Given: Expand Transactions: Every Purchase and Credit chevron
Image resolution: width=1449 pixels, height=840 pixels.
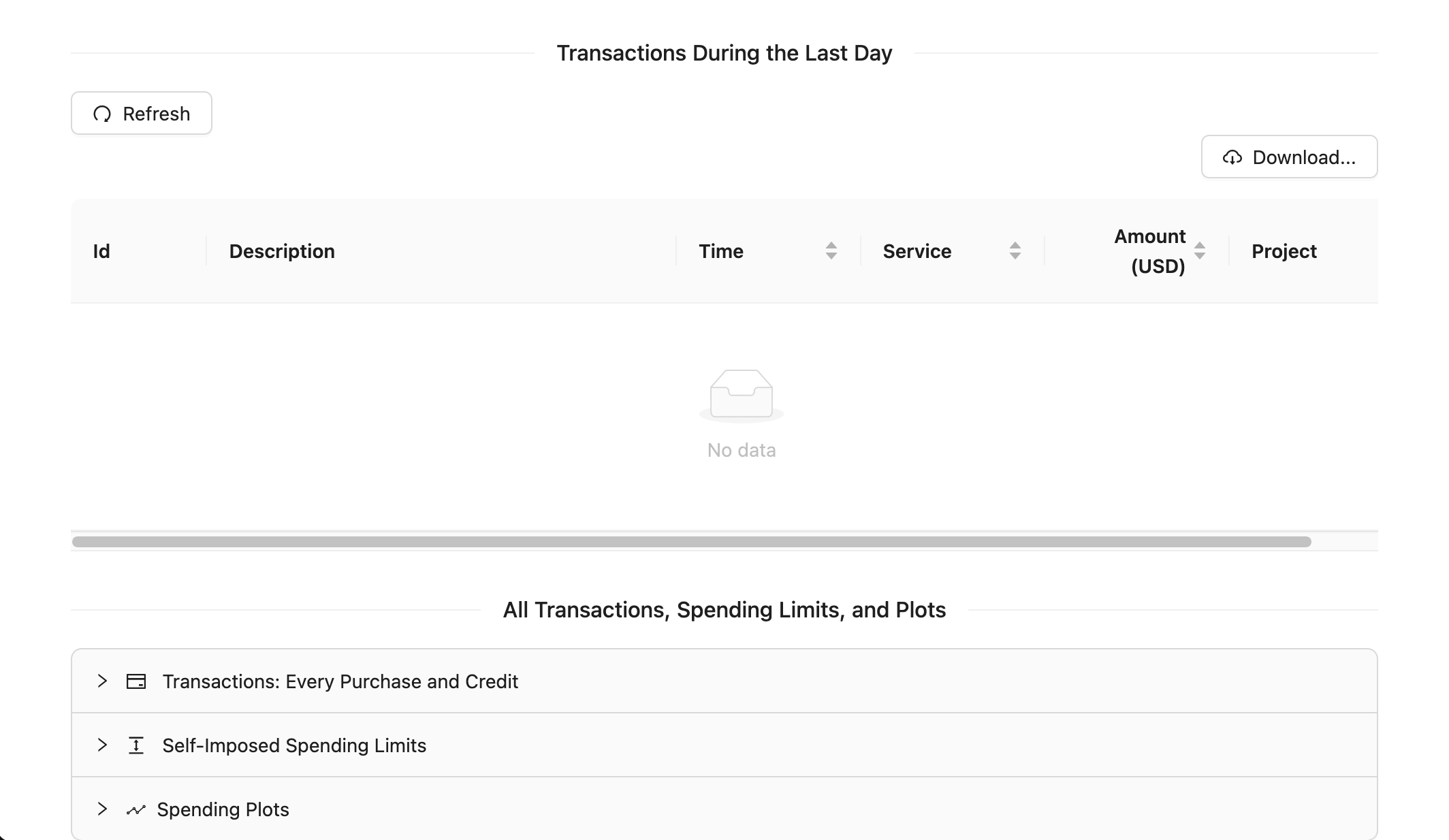Looking at the screenshot, I should 102,681.
